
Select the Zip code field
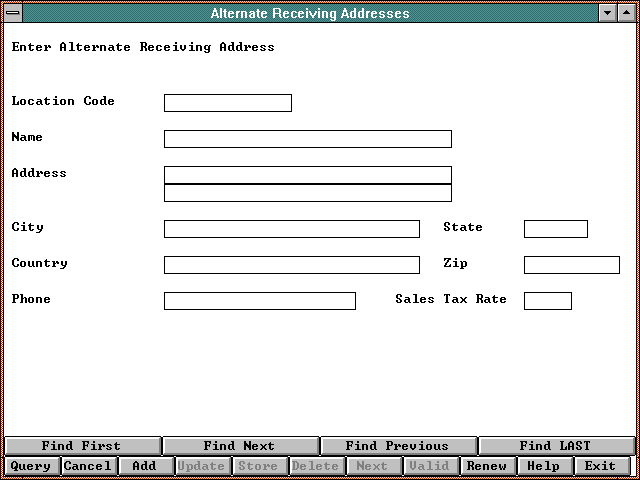[571, 265]
